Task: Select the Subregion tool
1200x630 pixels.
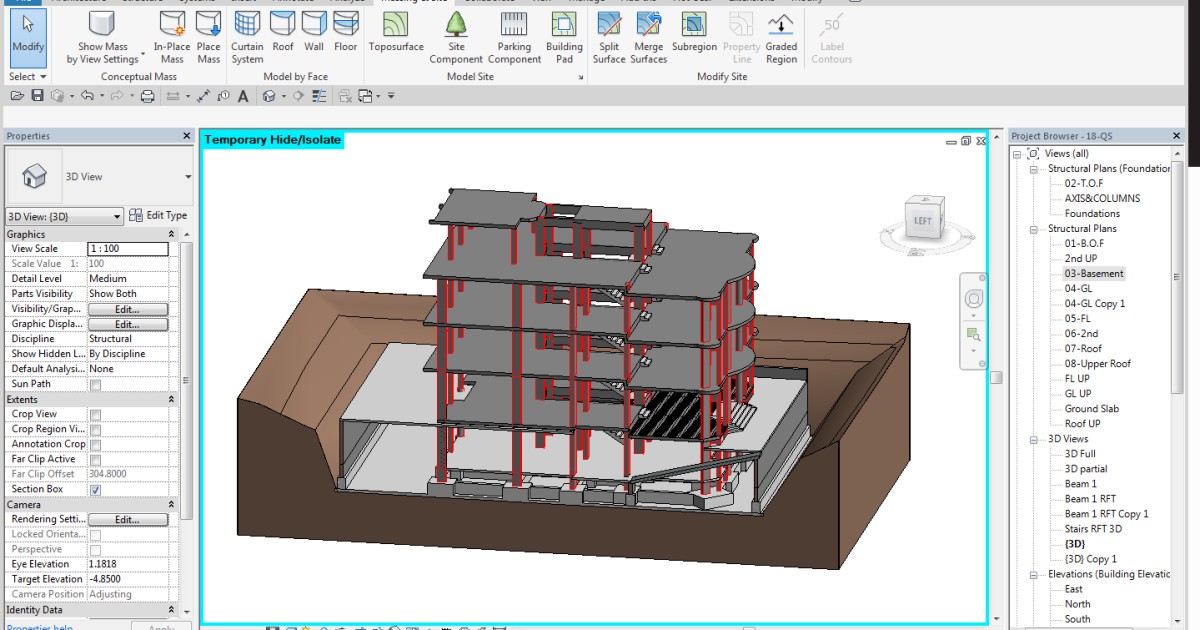Action: [x=694, y=37]
